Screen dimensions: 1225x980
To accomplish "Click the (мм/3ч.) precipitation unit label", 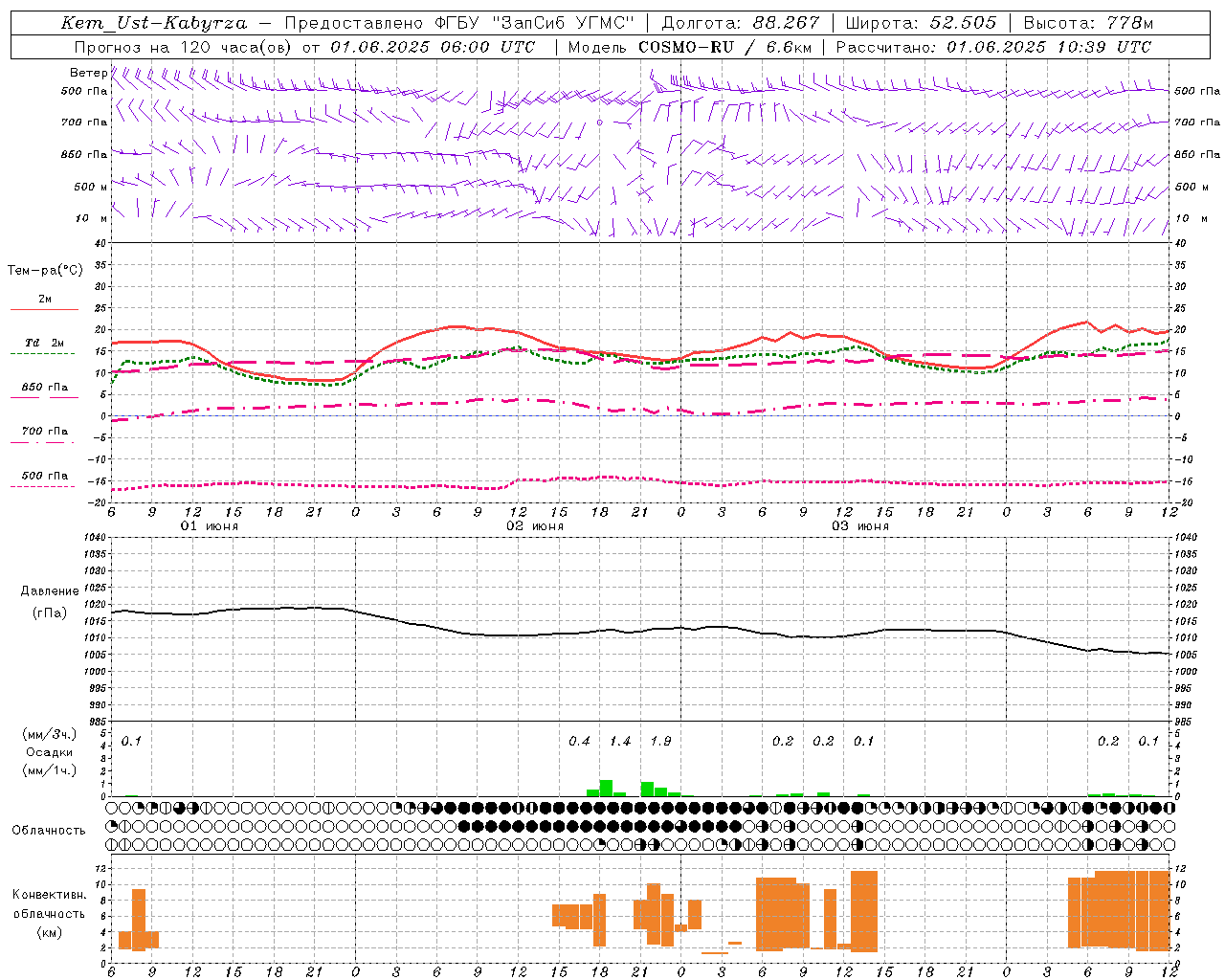I will tap(50, 734).
